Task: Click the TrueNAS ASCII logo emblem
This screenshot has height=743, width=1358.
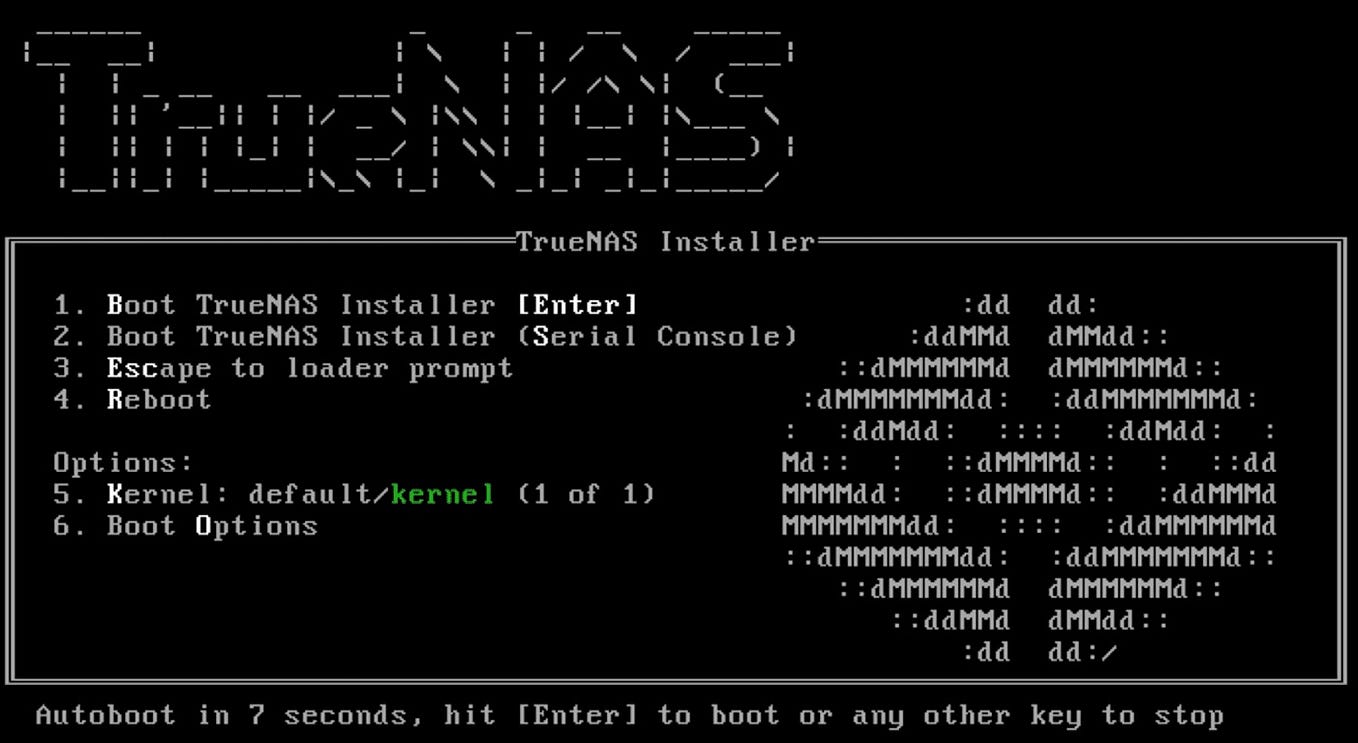Action: (1030, 478)
